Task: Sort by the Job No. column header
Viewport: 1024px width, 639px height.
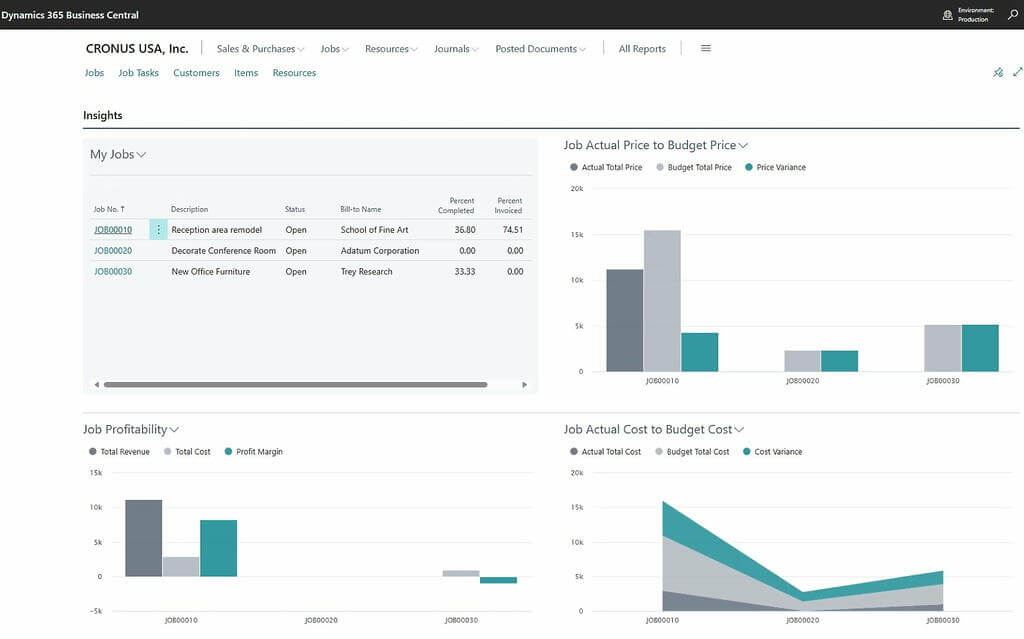Action: pyautogui.click(x=108, y=209)
